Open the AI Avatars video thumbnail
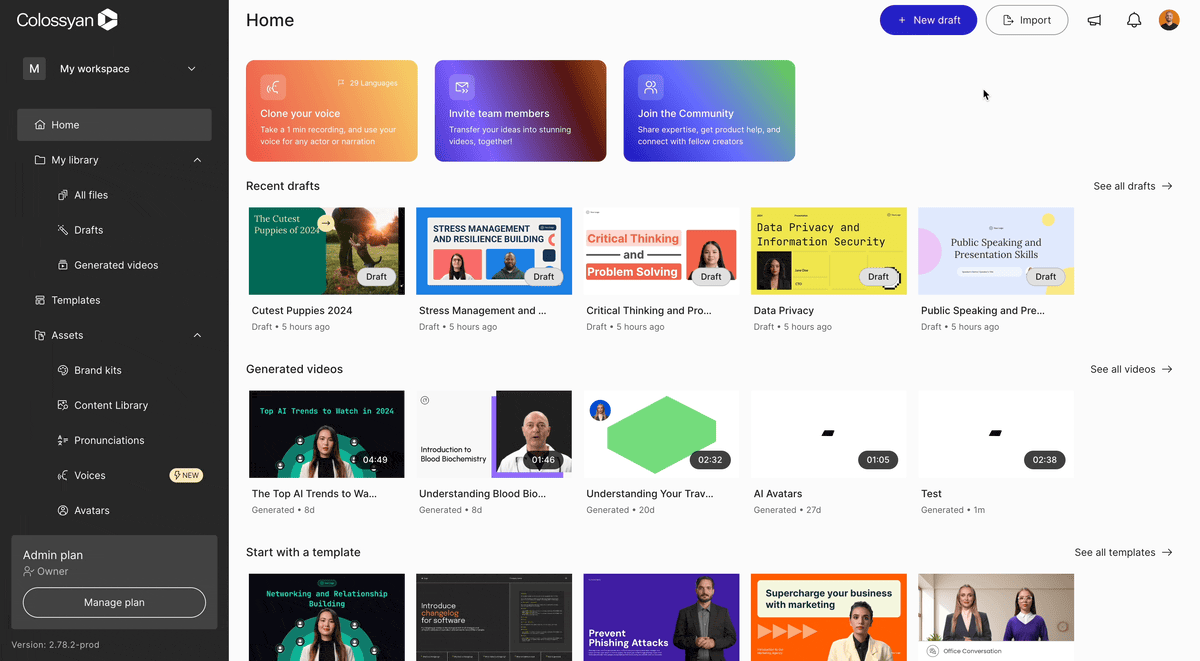 click(x=829, y=434)
